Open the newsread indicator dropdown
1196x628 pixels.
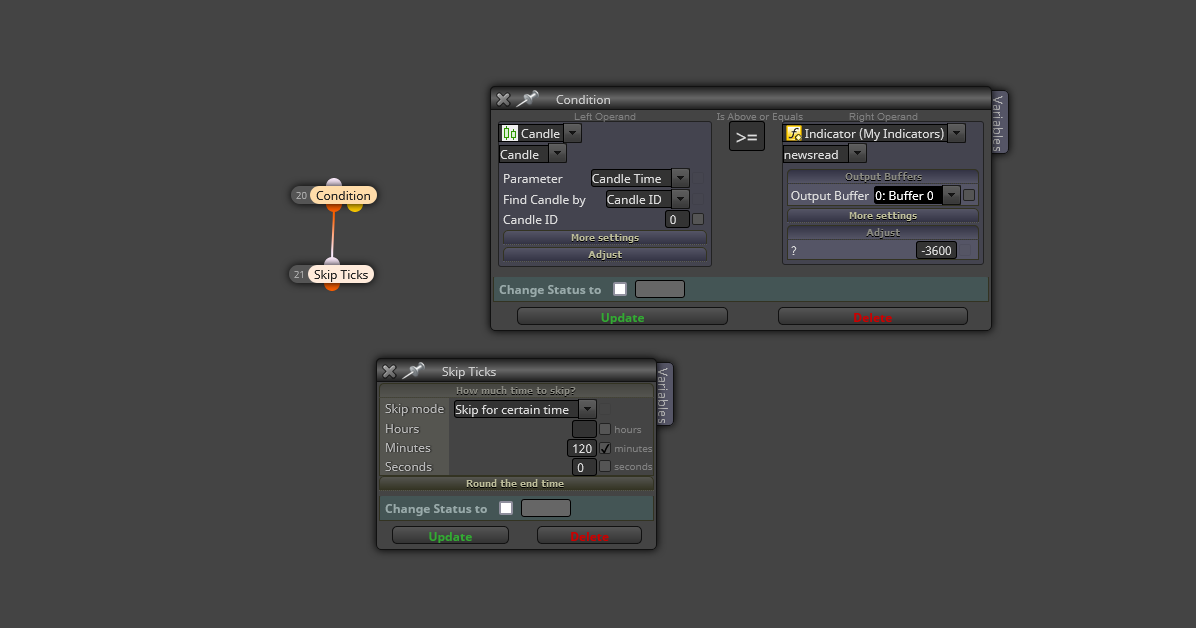(857, 154)
